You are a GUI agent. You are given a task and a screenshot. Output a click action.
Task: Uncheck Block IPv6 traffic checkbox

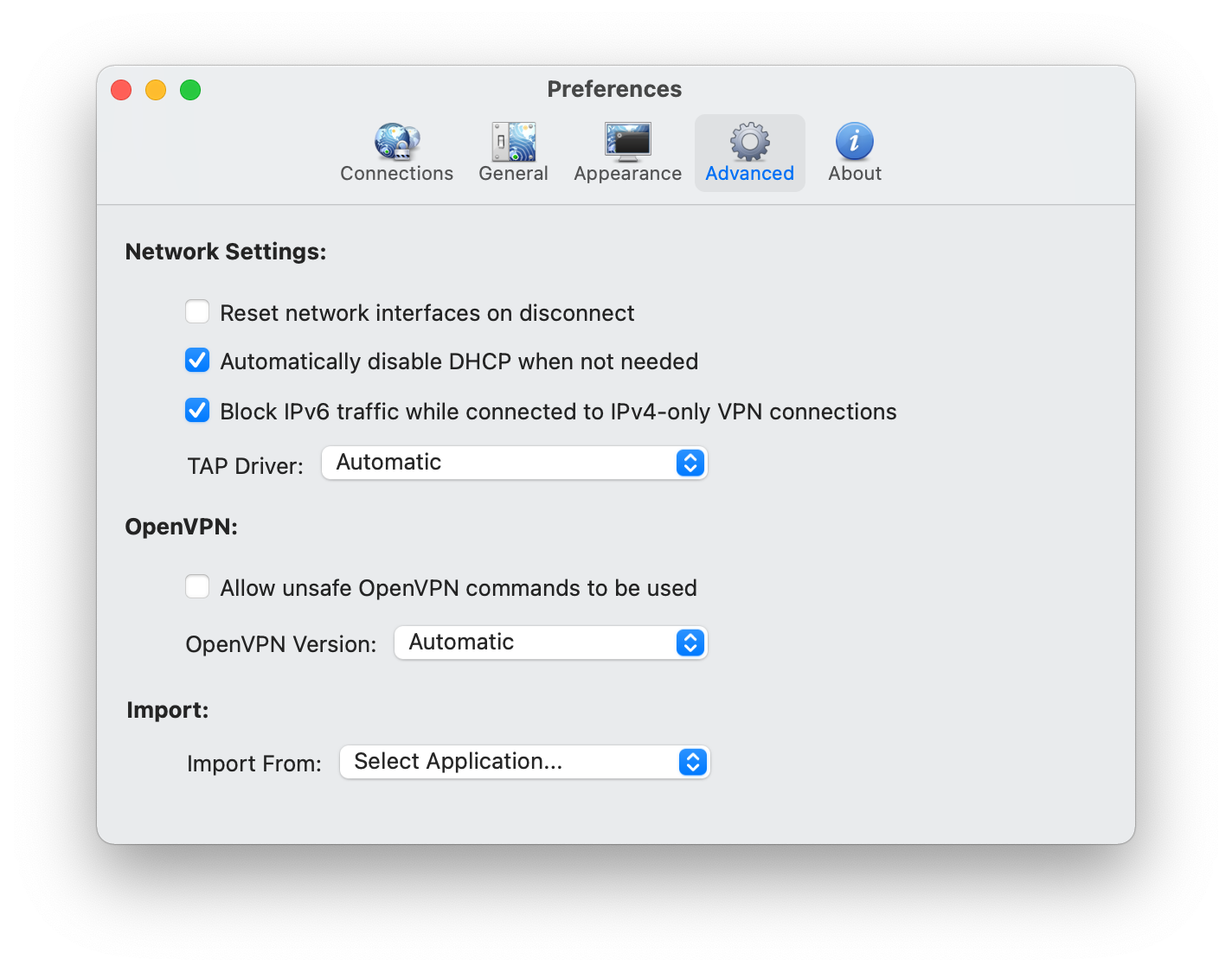pyautogui.click(x=197, y=410)
